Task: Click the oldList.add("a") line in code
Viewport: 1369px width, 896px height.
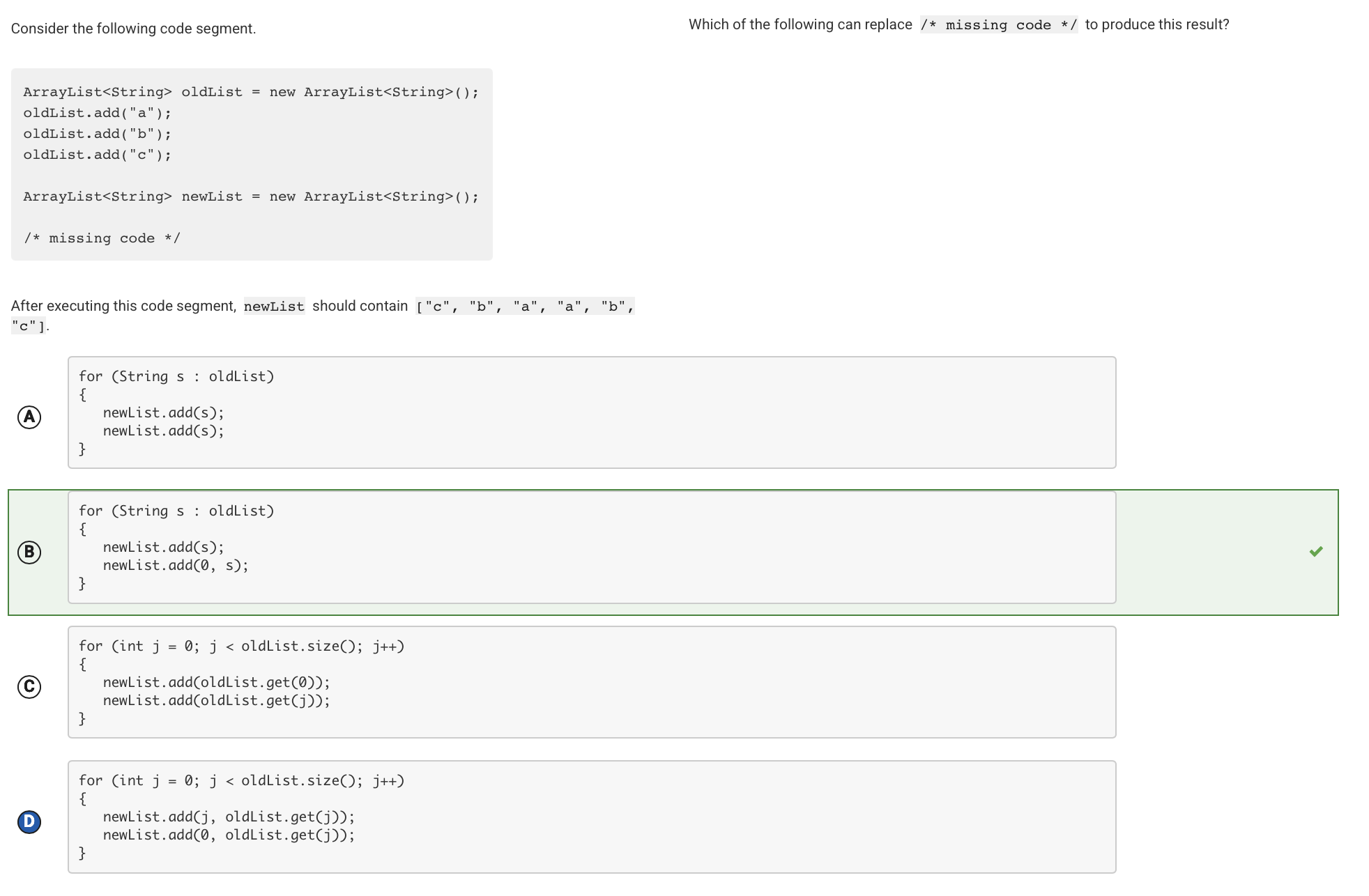Action: (98, 112)
